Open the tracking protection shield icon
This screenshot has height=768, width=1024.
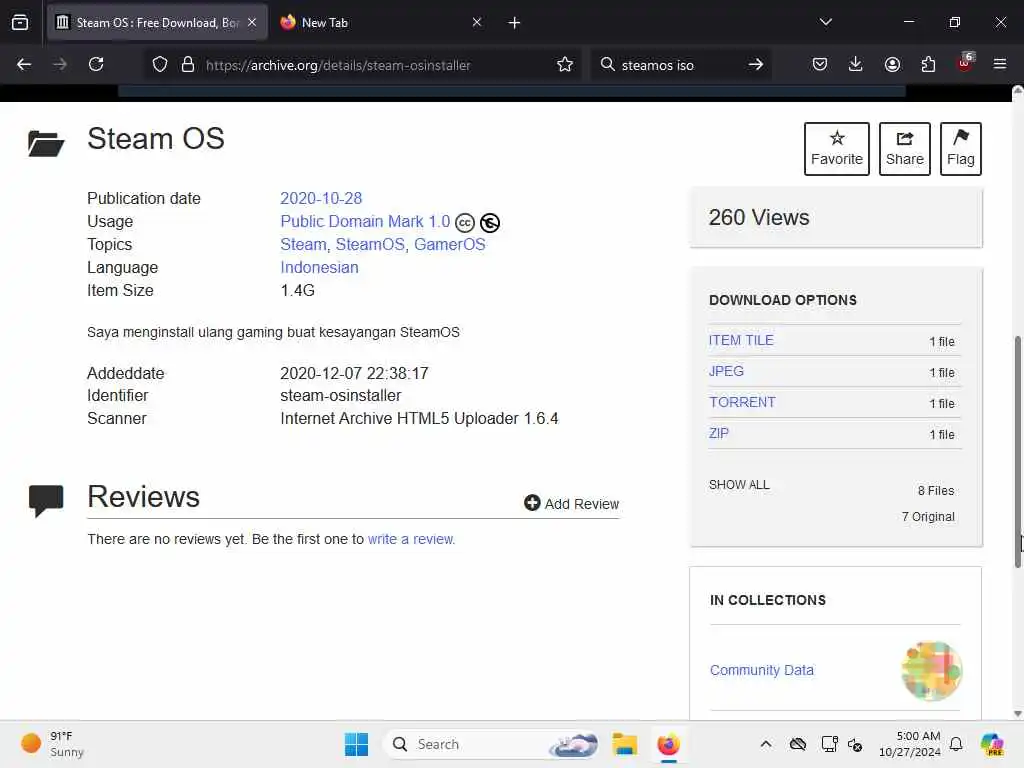(x=160, y=64)
